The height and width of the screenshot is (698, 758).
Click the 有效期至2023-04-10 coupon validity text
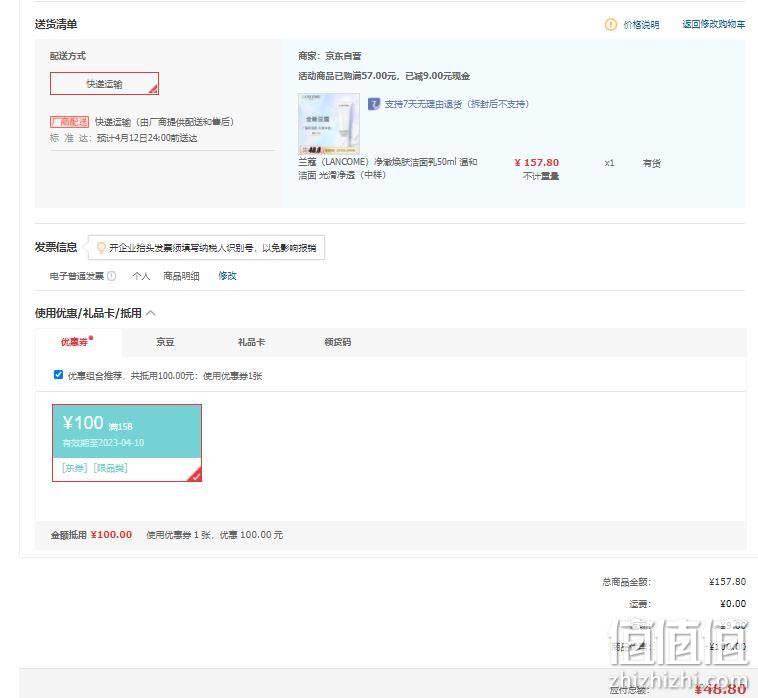click(x=103, y=443)
